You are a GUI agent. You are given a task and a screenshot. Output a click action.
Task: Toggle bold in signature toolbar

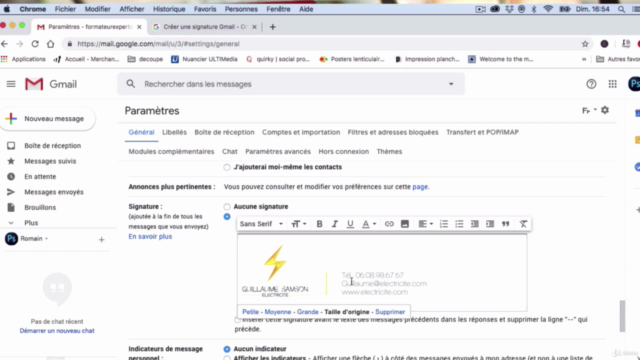coord(320,224)
